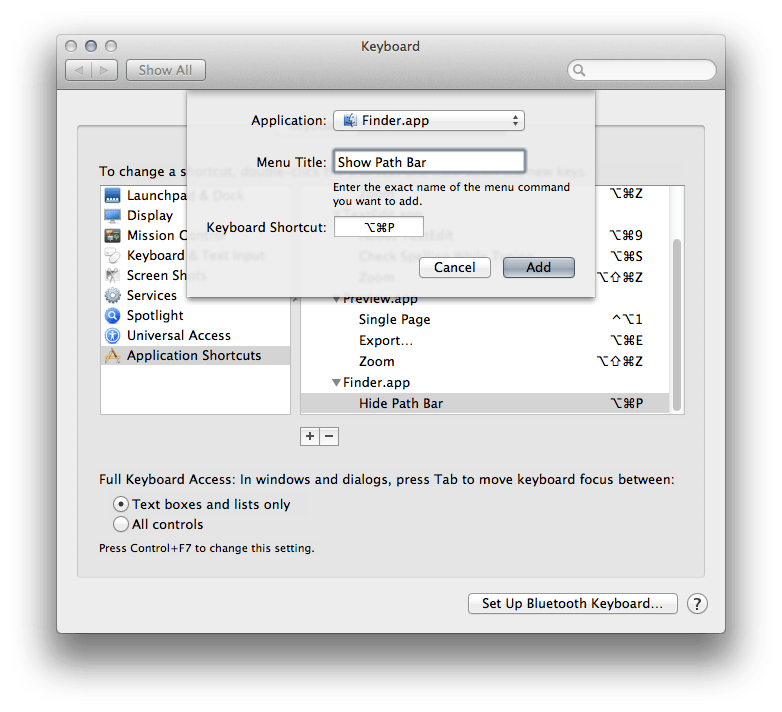Viewport: 782px width, 712px height.
Task: Click the ⌥⌘E shortcut for Export
Action: [627, 341]
